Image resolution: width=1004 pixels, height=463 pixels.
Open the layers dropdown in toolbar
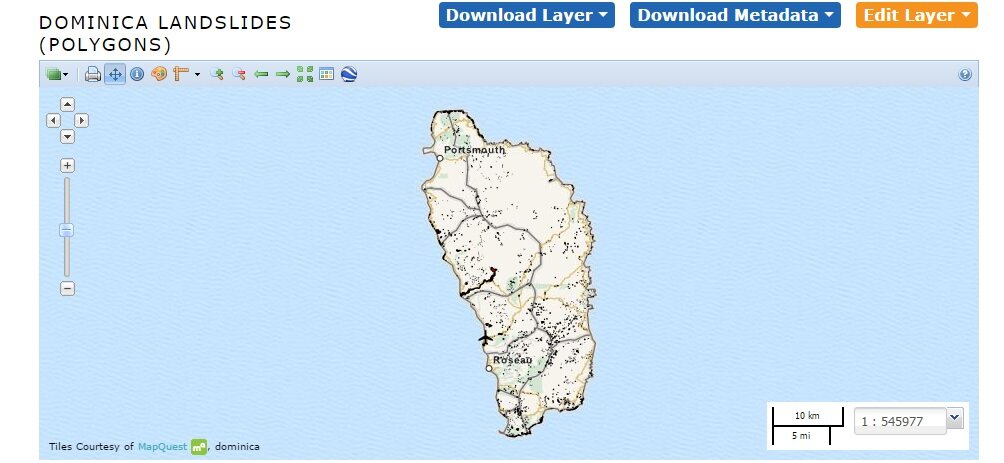pos(57,74)
